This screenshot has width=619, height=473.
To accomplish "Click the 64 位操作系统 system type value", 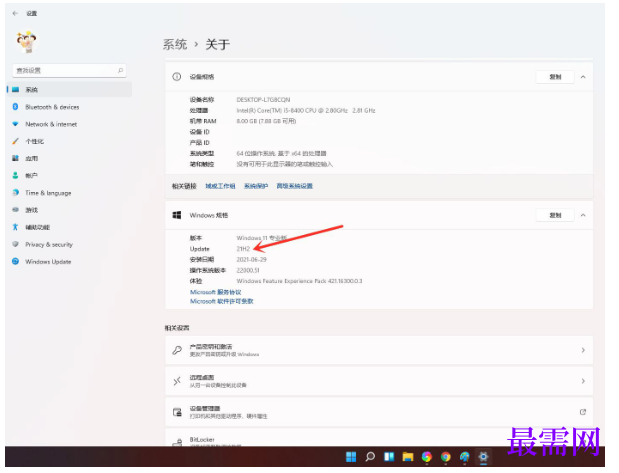I will click(x=281, y=154).
